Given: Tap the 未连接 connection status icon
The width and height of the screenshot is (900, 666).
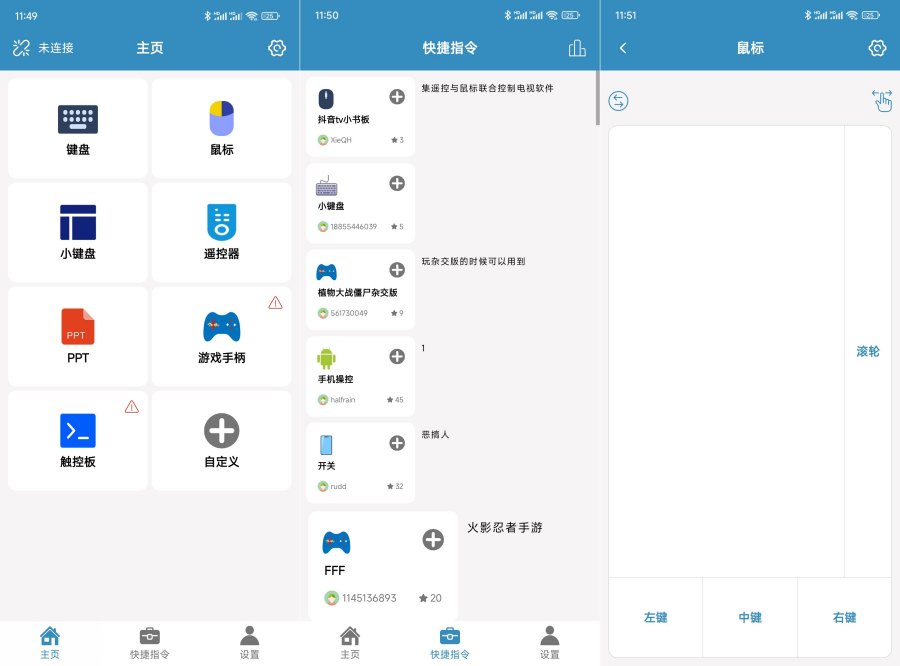Looking at the screenshot, I should pos(22,48).
